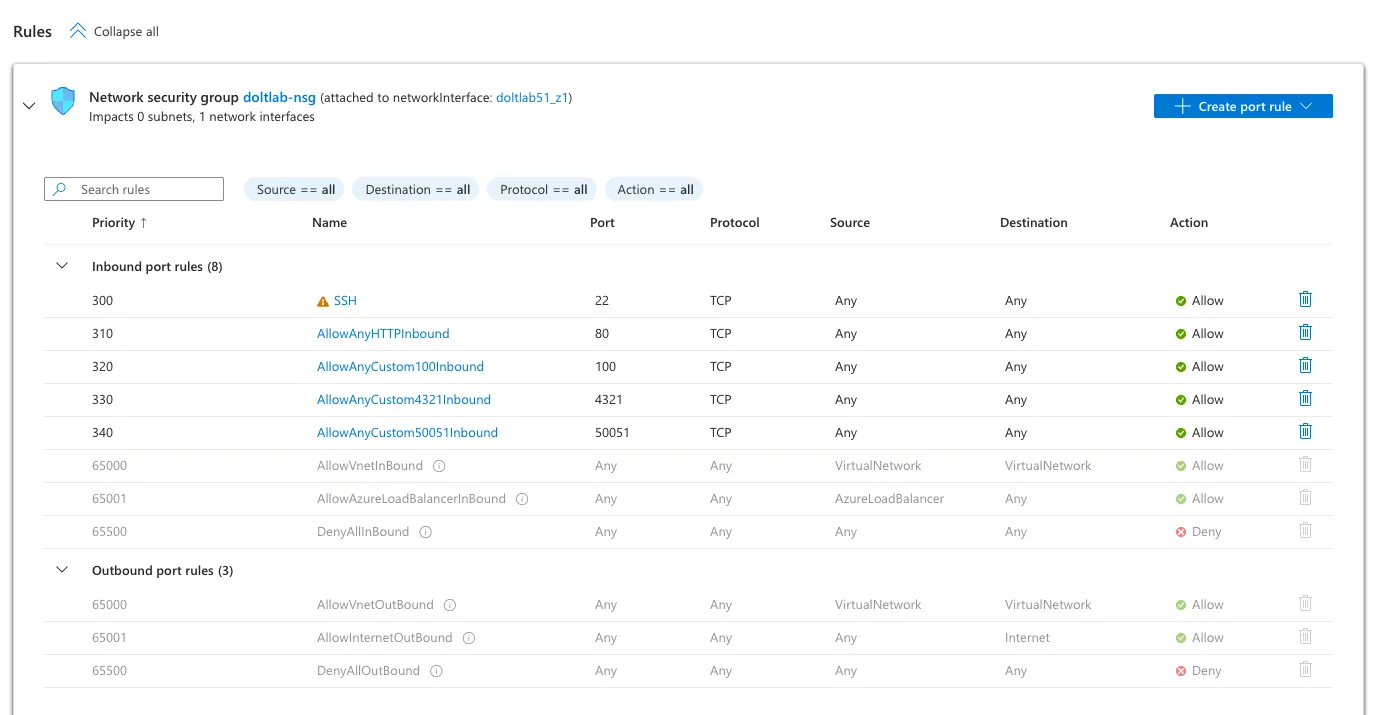This screenshot has height=715, width=1373.
Task: Delete the AllowAnyCustom50051Inbound rule
Action: (1304, 432)
